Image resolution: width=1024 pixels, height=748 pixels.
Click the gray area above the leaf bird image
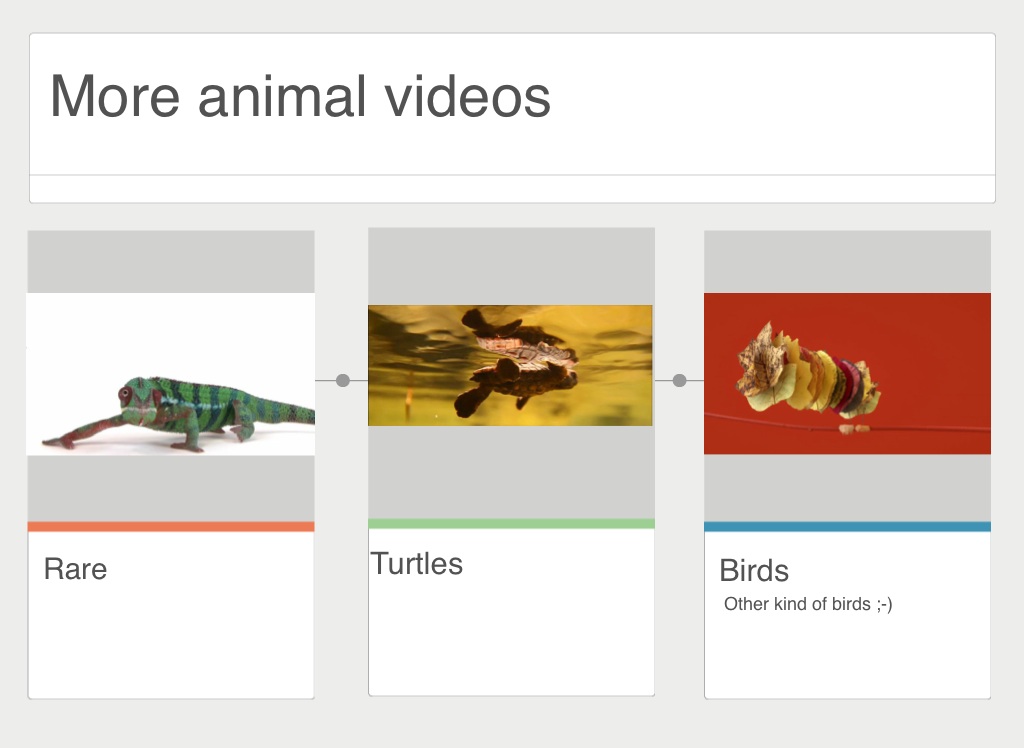pos(847,262)
